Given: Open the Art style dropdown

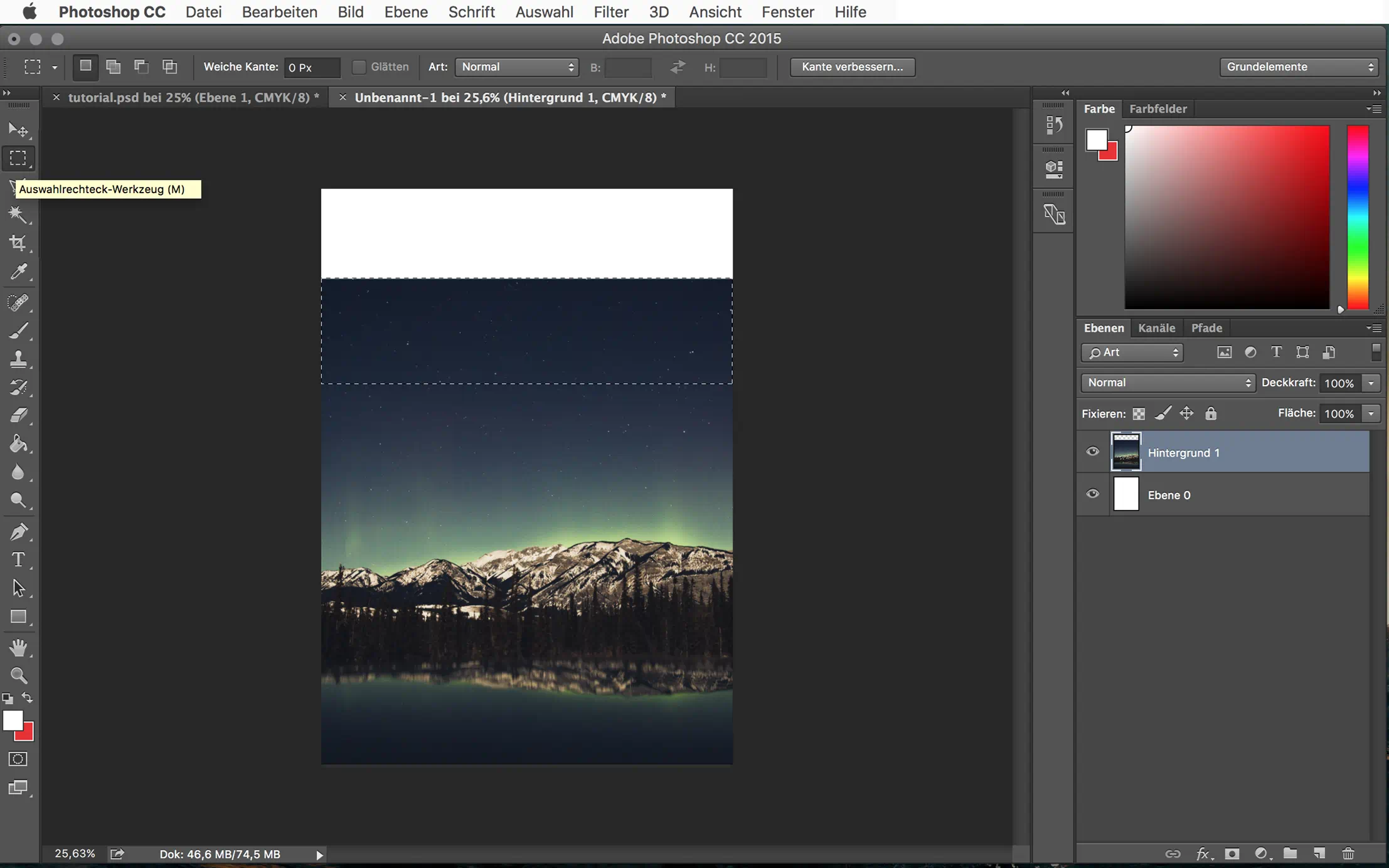Looking at the screenshot, I should tap(516, 67).
